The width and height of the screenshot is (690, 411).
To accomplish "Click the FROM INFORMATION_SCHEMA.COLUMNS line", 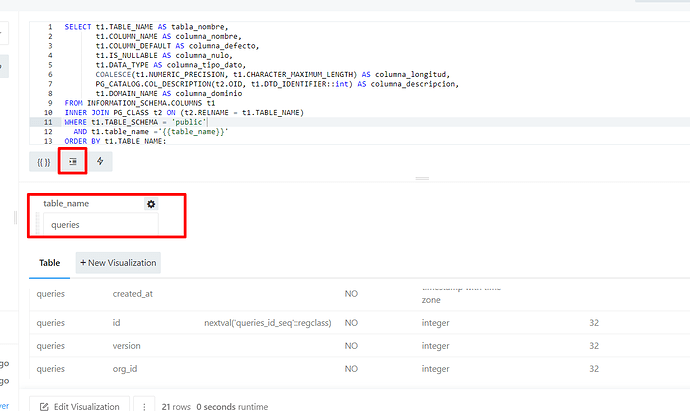I will 139,103.
